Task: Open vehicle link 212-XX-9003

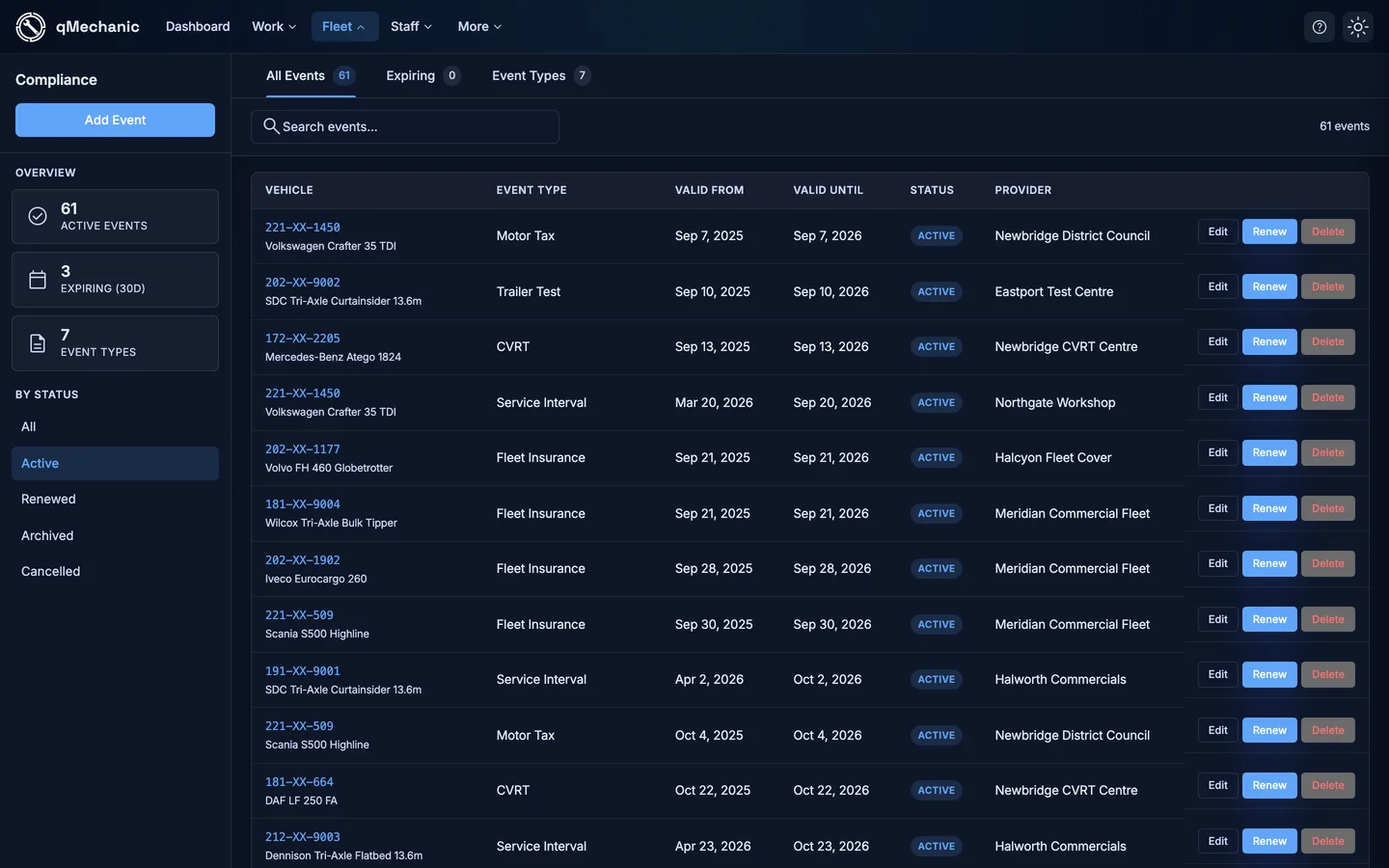Action: tap(303, 837)
